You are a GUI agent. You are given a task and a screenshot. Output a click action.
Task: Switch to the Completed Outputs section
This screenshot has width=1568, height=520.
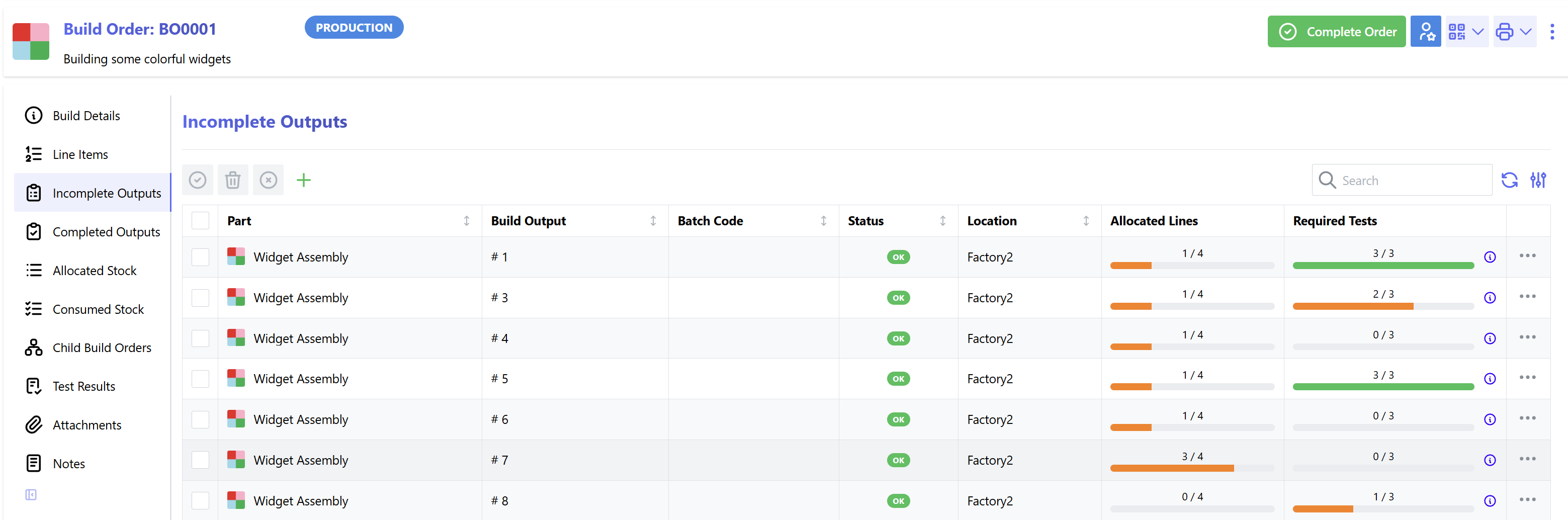[x=106, y=231]
